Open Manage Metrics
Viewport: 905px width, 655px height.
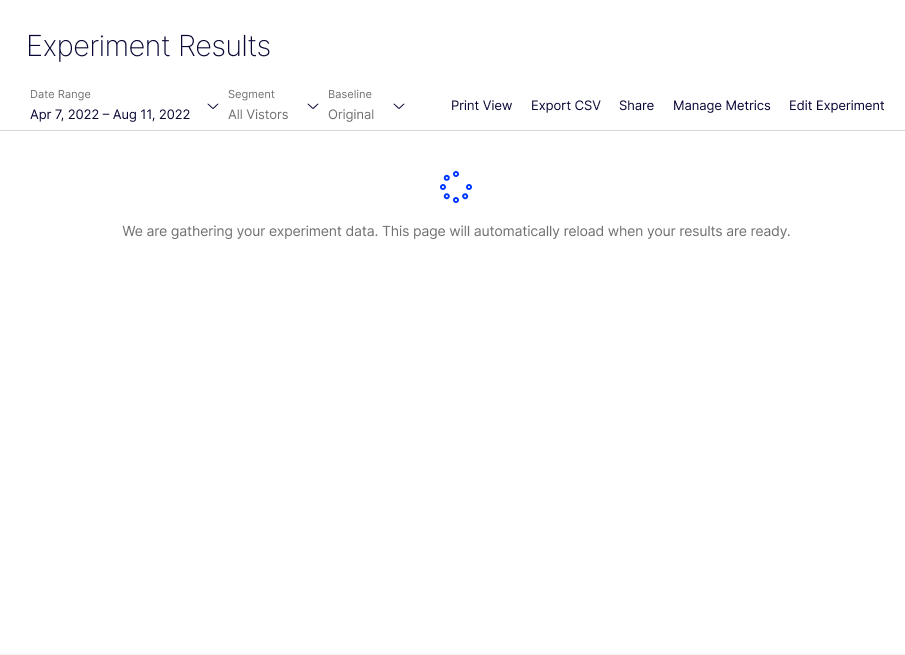coord(721,106)
